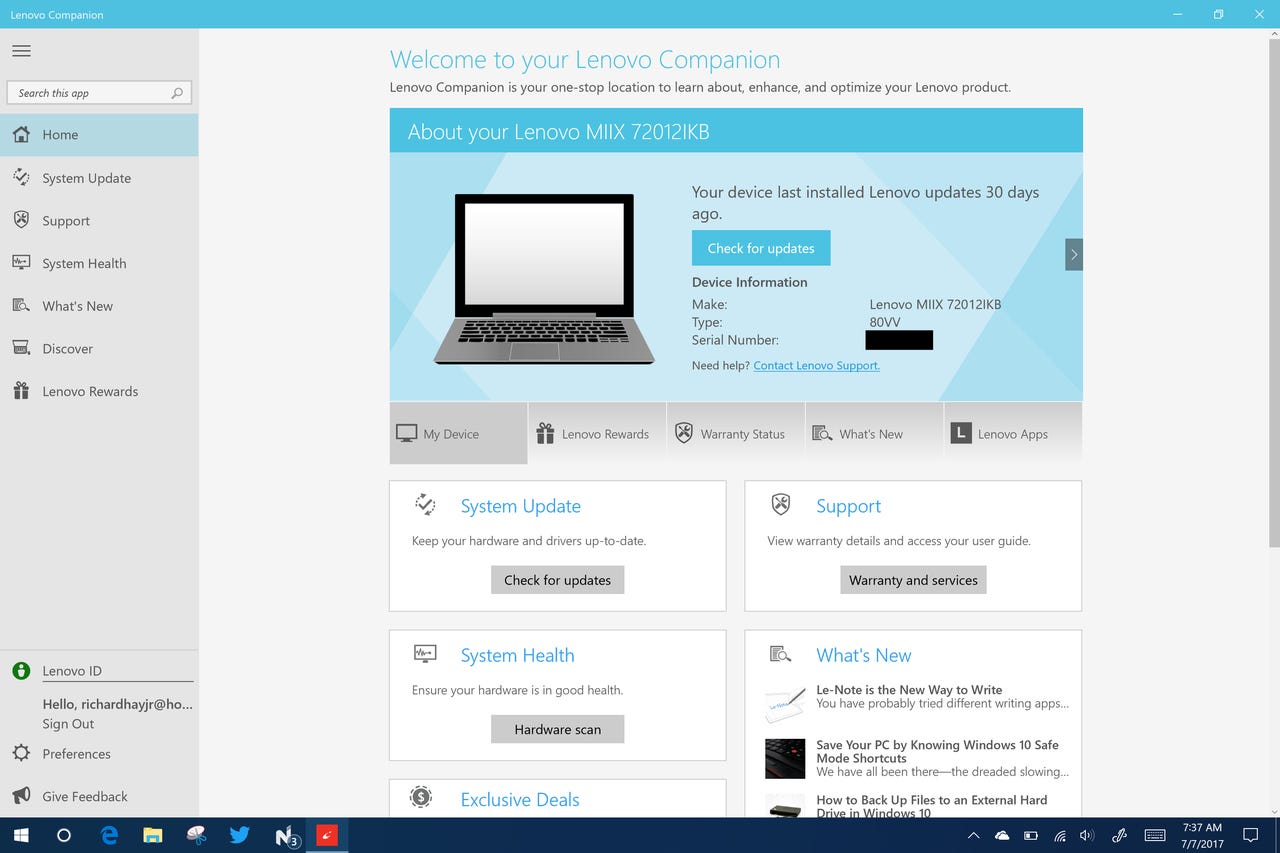
Task: Select the What's New sidebar icon
Action: [x=21, y=305]
